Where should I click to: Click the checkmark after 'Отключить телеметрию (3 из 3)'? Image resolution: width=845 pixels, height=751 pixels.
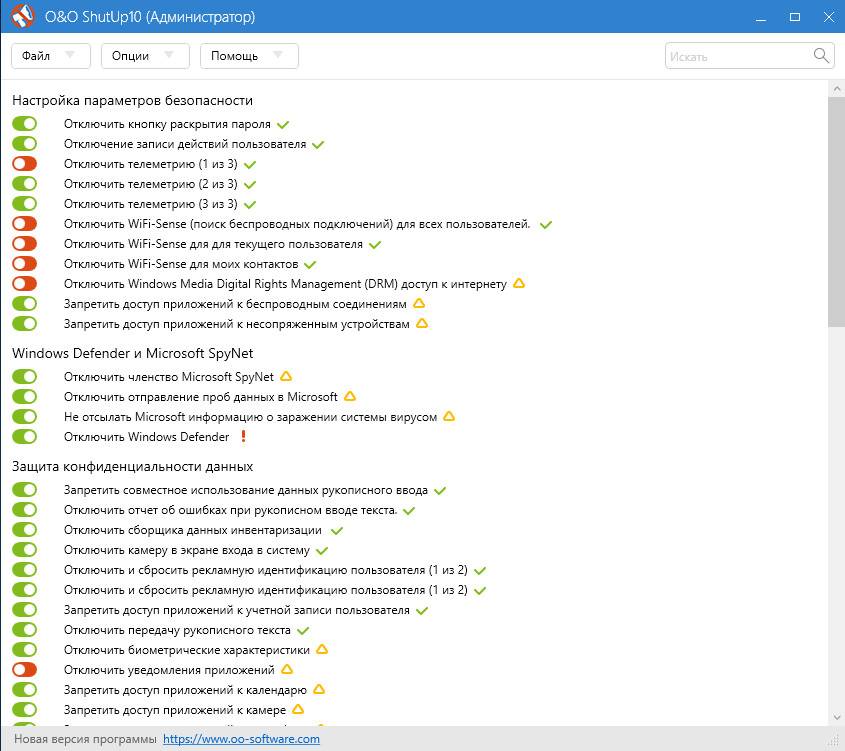(x=250, y=204)
